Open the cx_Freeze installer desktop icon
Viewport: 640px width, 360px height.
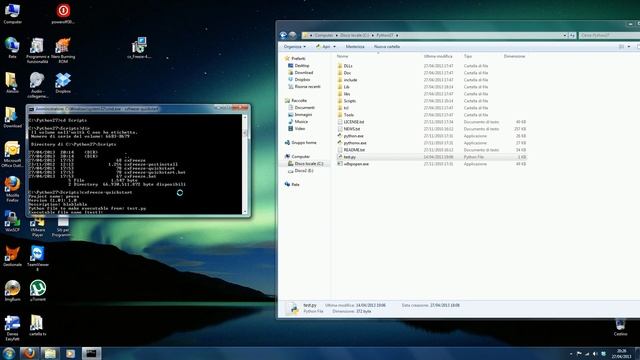[139, 48]
